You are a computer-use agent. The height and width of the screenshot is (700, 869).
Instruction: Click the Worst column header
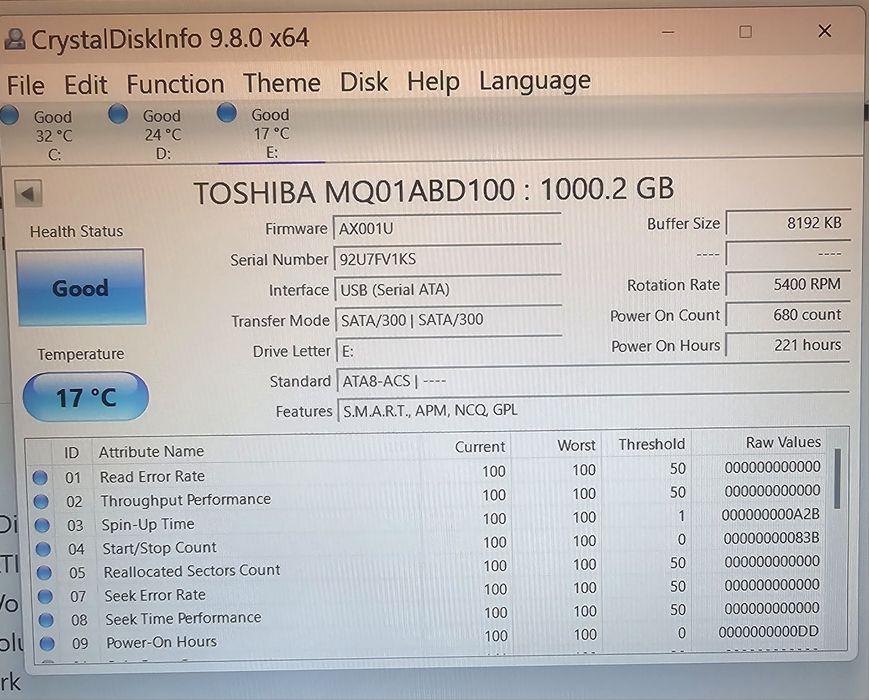point(576,445)
